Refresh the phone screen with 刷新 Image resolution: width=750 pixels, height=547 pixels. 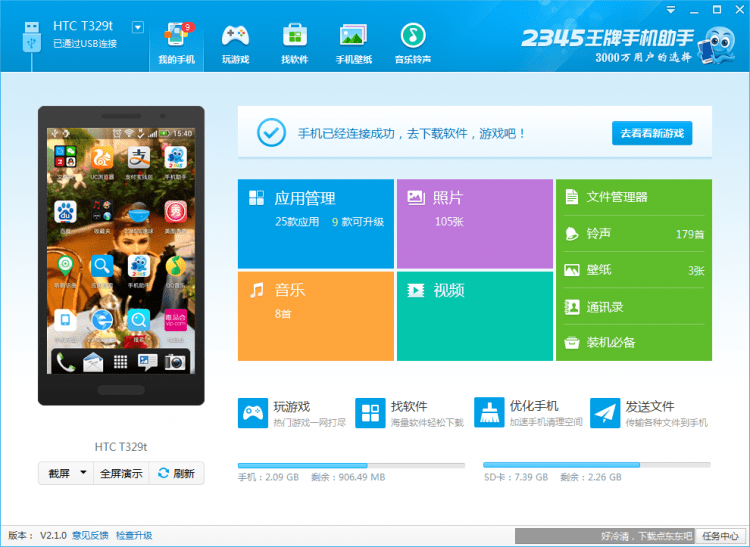tap(177, 474)
